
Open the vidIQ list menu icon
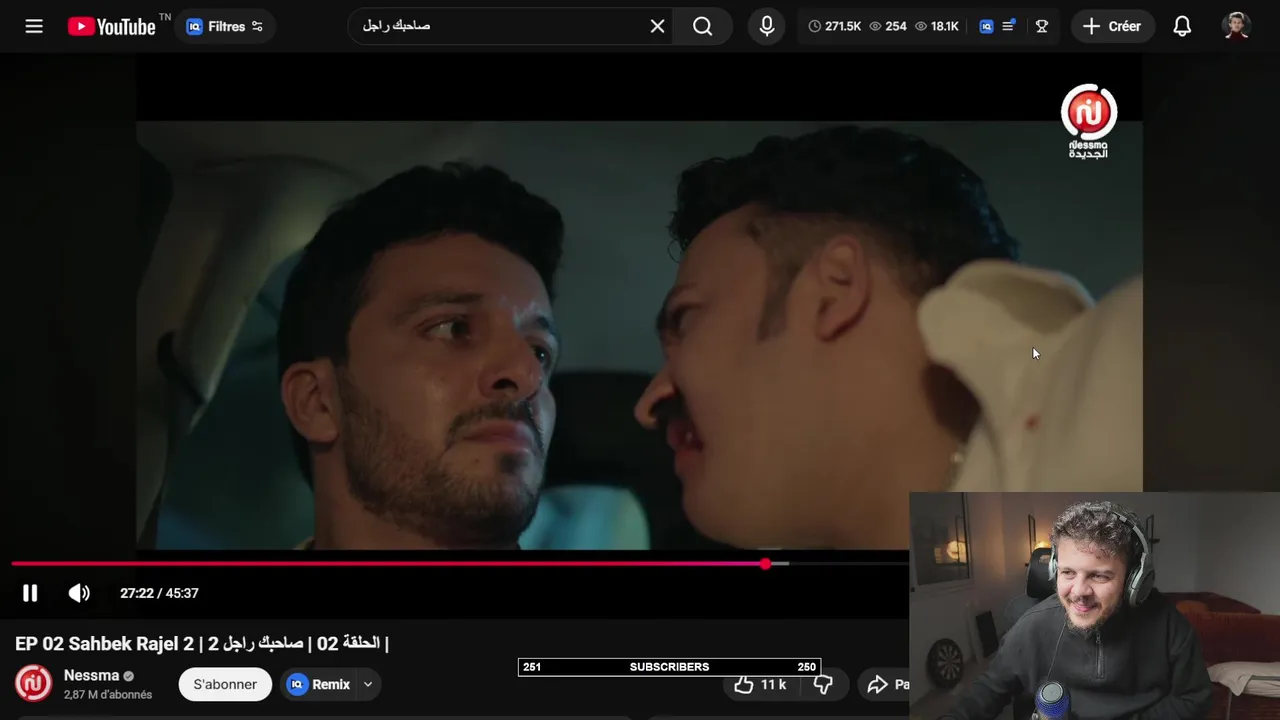(1009, 26)
